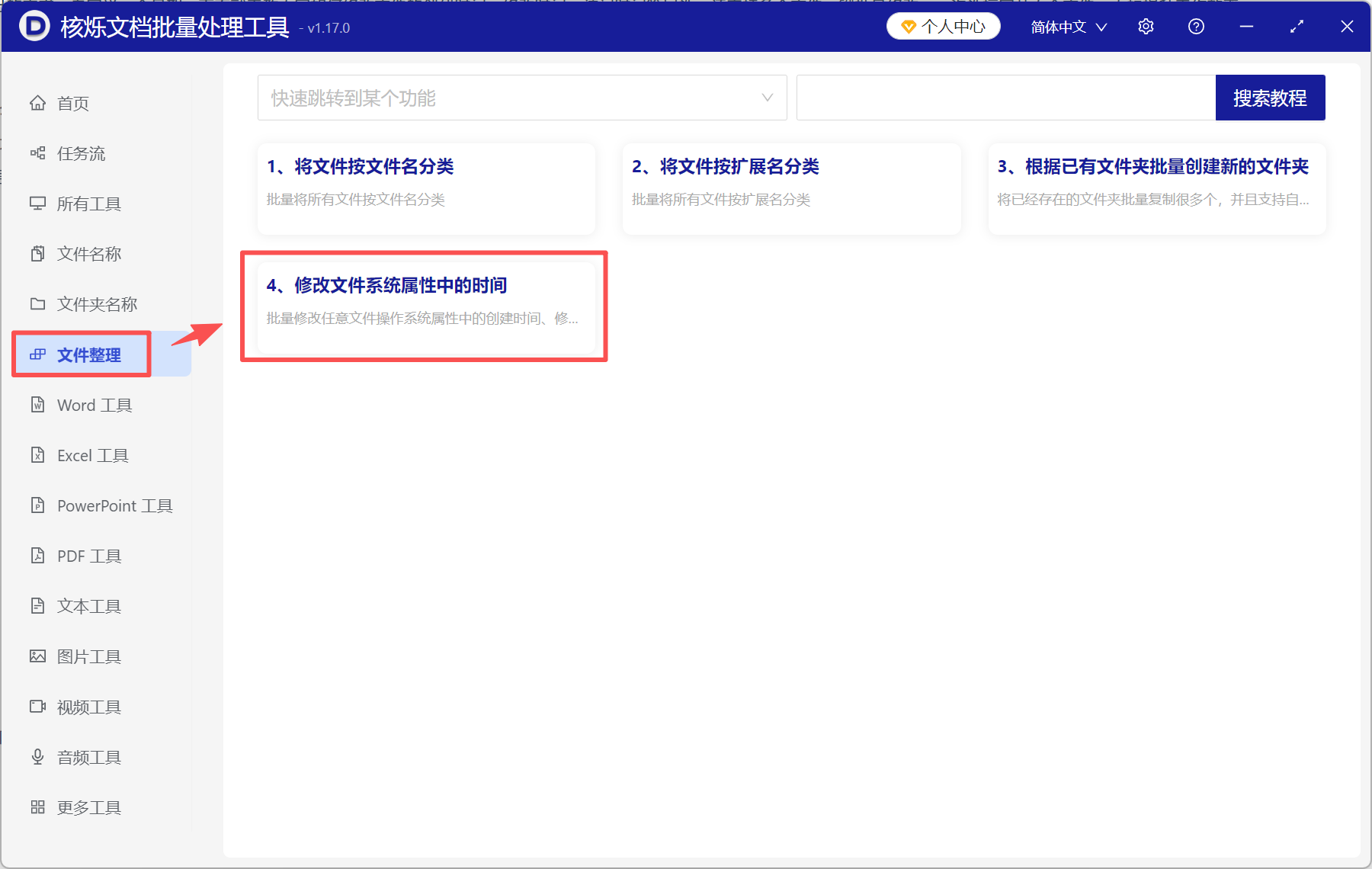Open the 简体中文 language dropdown
The width and height of the screenshot is (1372, 869).
click(1067, 27)
